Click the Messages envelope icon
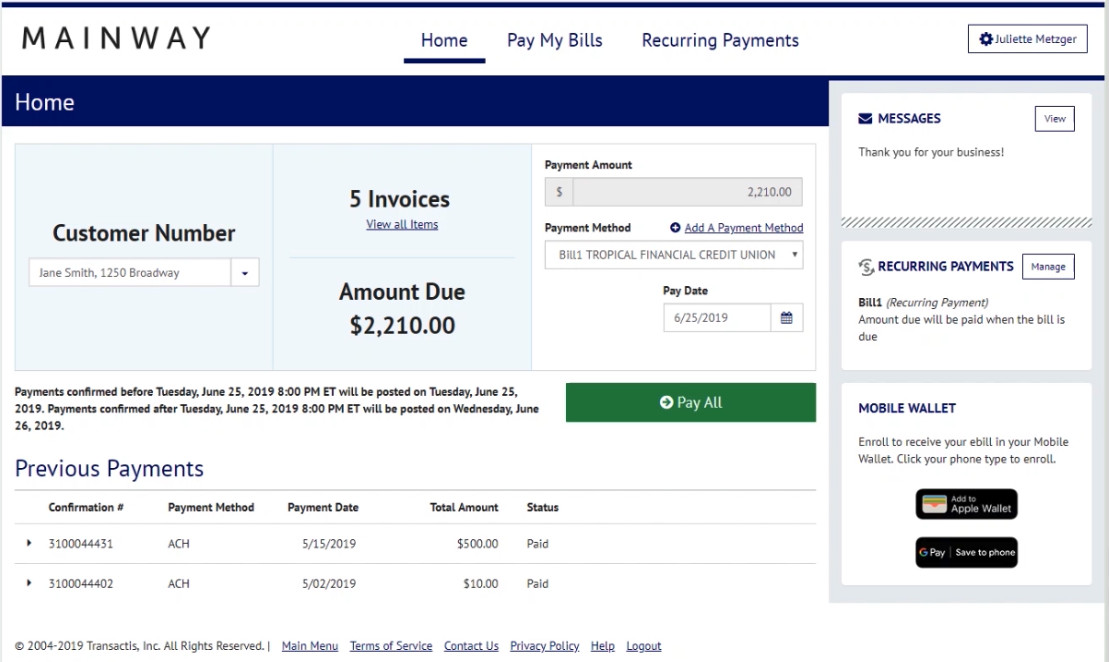 pos(865,119)
